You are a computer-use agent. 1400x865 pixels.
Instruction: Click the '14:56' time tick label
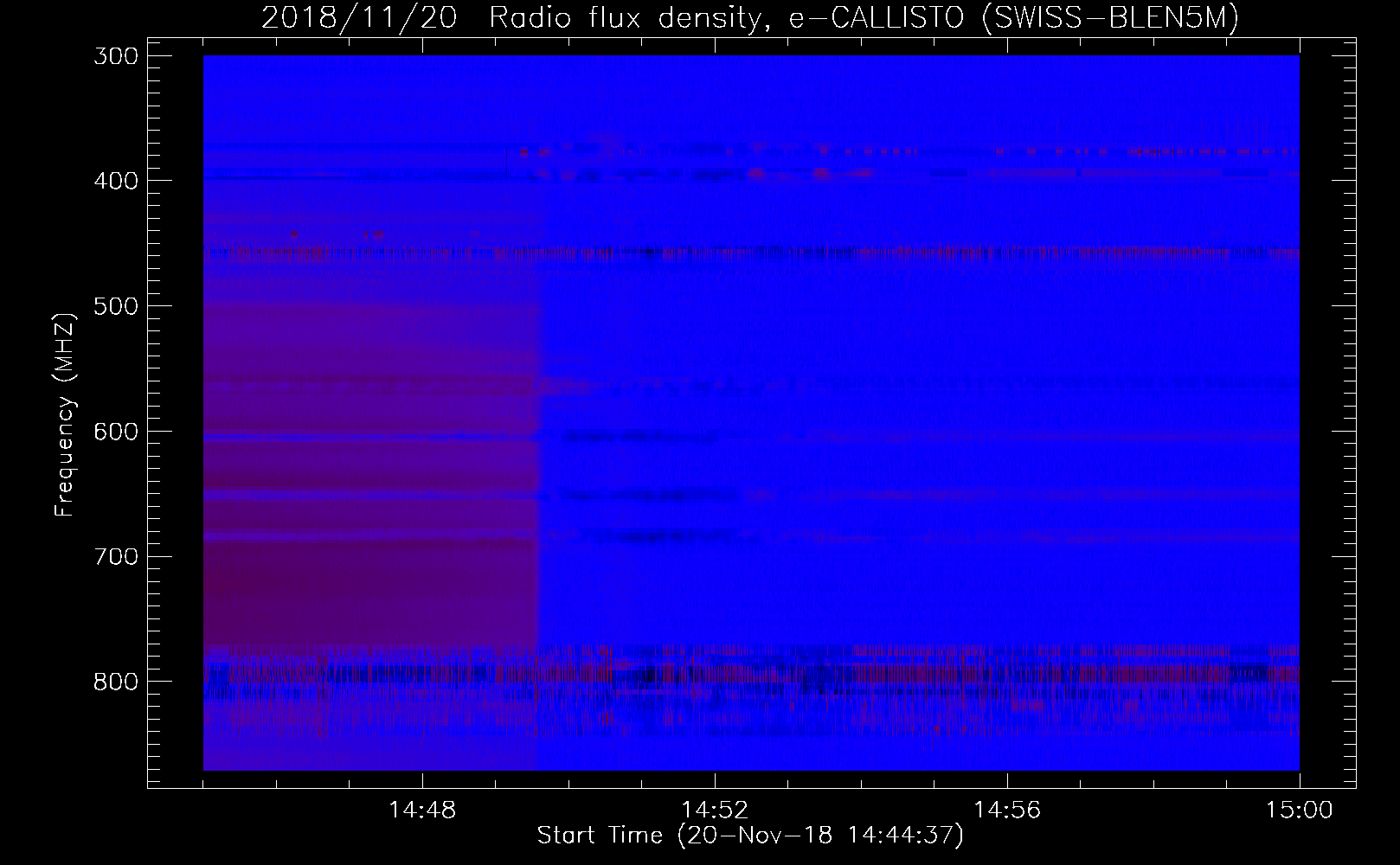pyautogui.click(x=1007, y=811)
